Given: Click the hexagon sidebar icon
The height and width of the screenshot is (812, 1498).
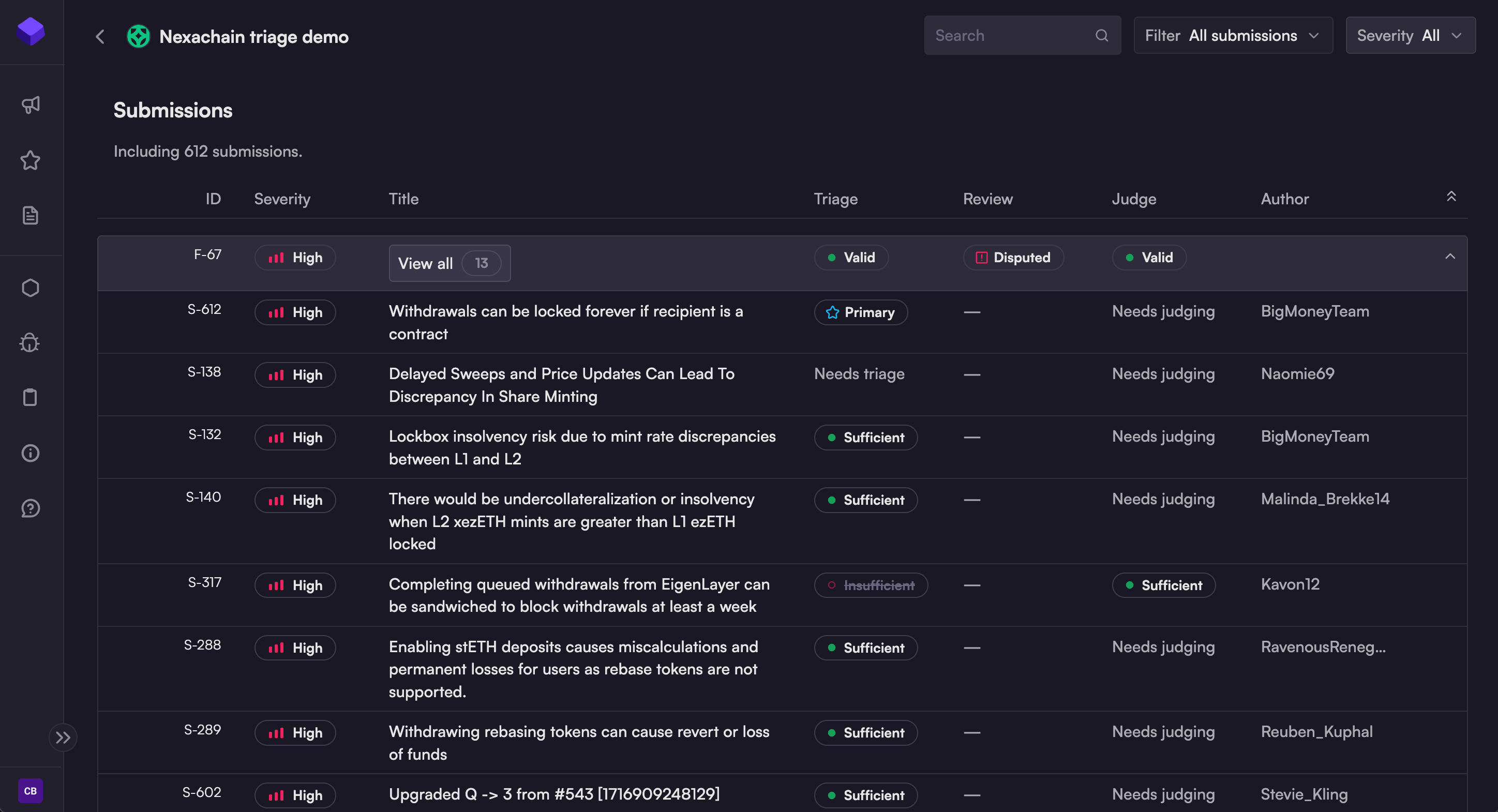Looking at the screenshot, I should [x=30, y=288].
